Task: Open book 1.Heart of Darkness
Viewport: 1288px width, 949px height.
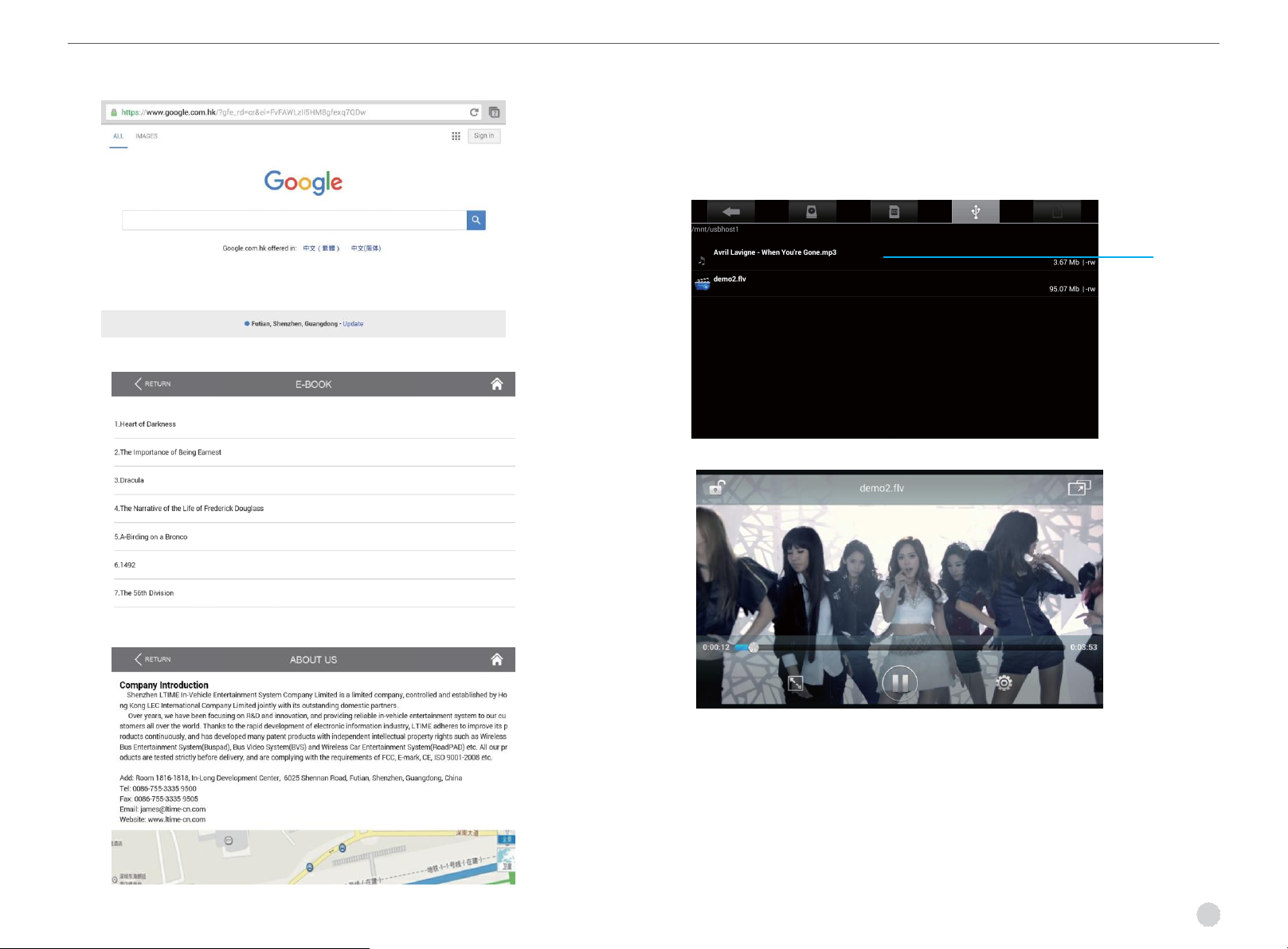Action: tap(313, 424)
